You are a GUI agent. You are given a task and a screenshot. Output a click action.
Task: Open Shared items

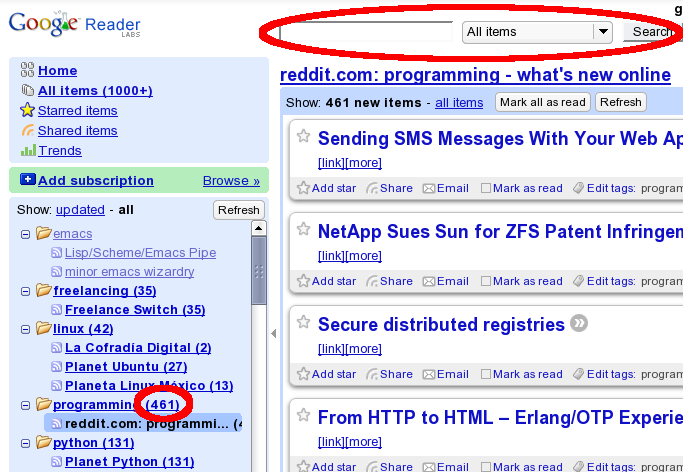click(78, 131)
